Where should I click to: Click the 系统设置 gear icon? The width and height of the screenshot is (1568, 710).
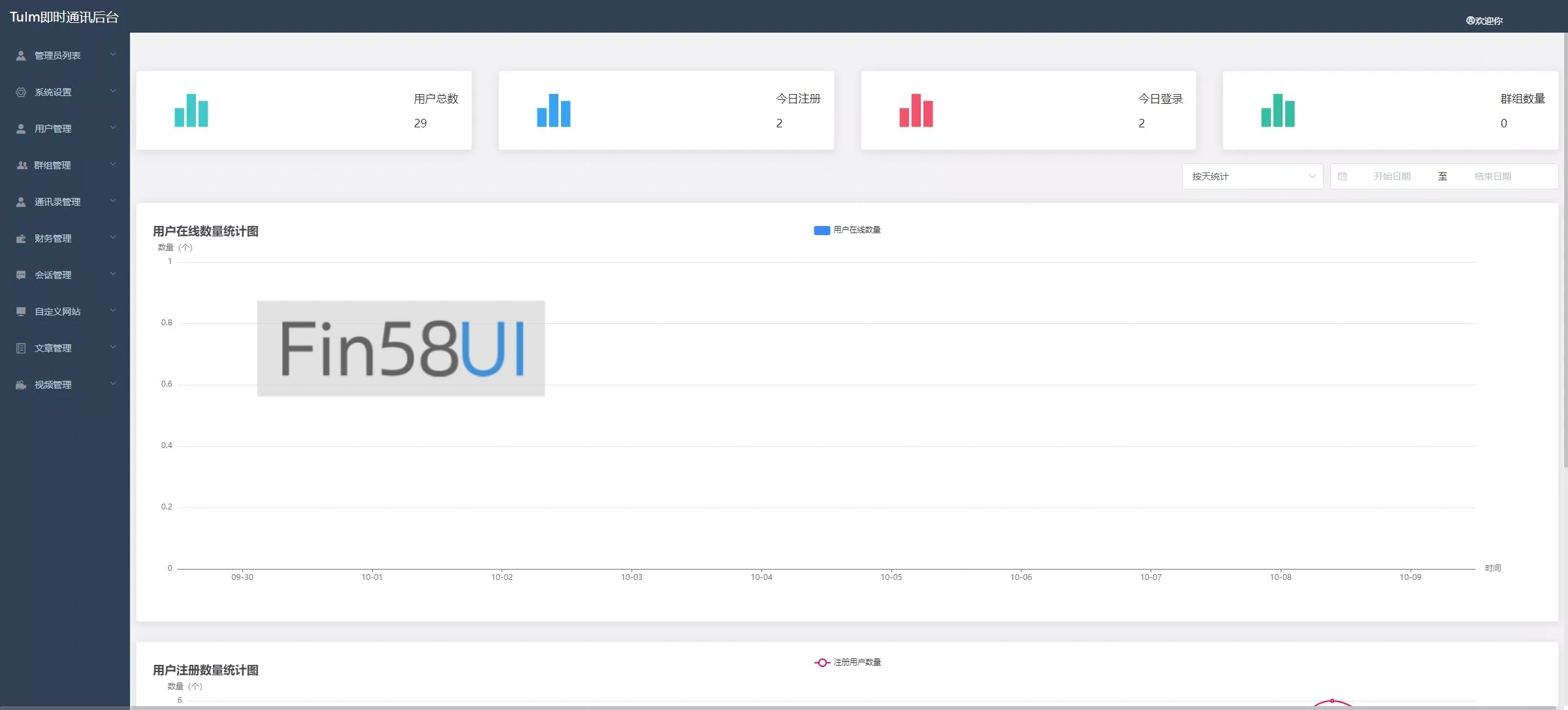coord(21,92)
